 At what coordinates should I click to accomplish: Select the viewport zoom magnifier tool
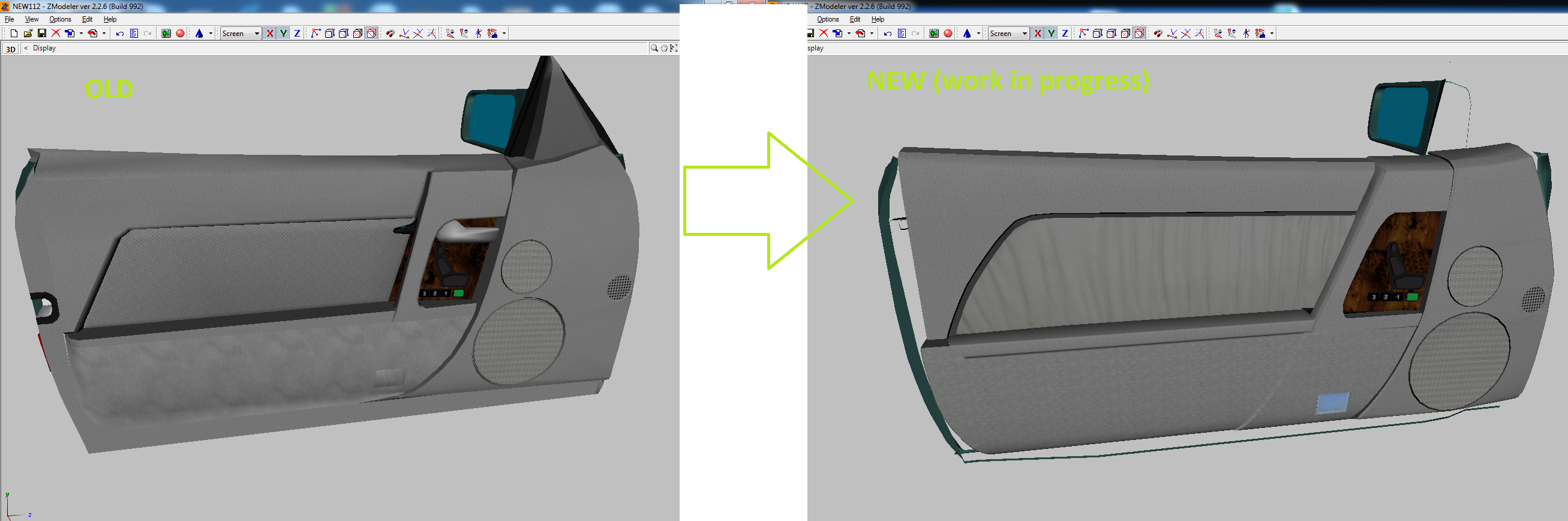tap(654, 48)
